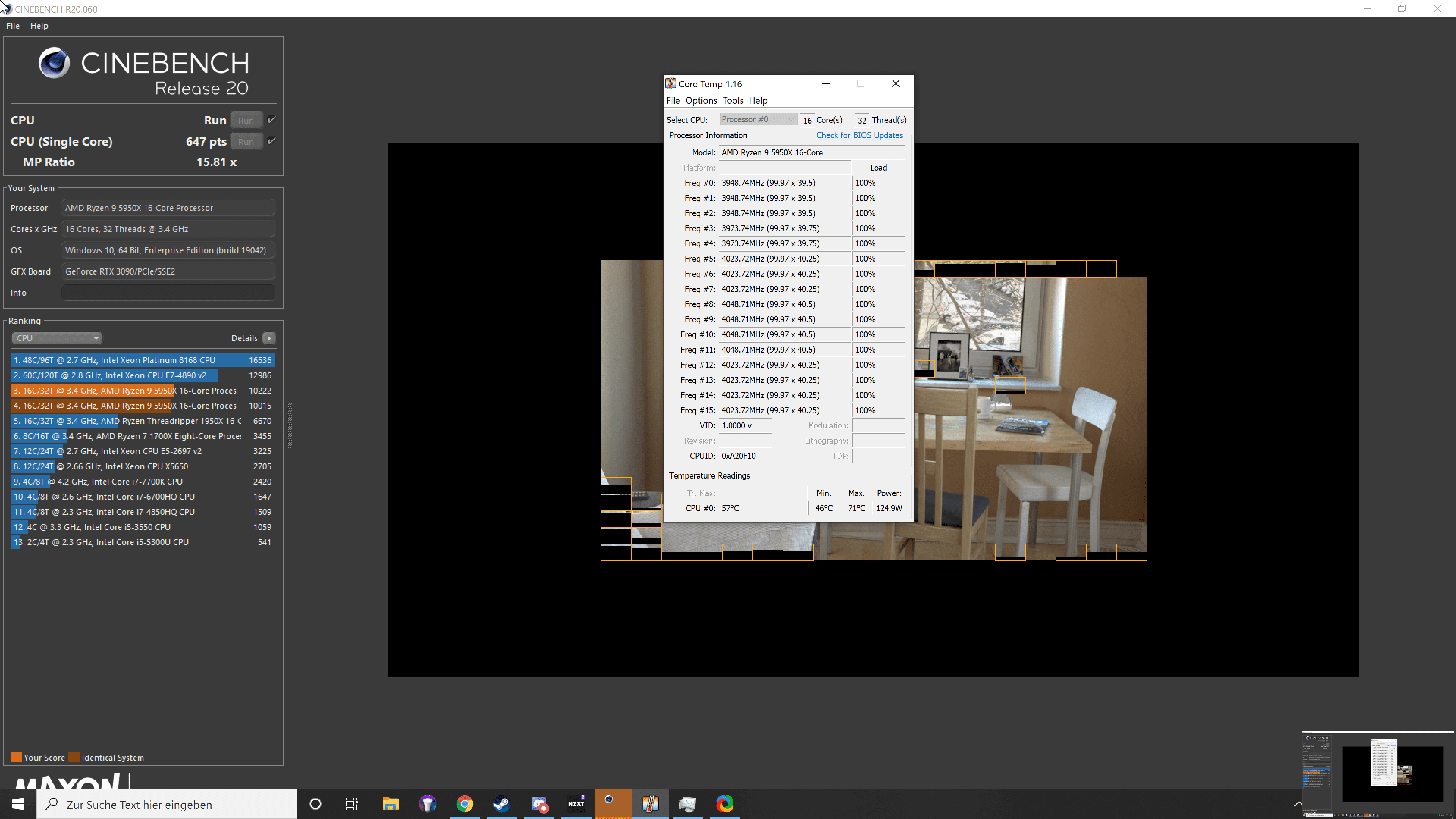1456x819 pixels.
Task: Click the CPU #0 57°C temperature reading
Action: [x=763, y=508]
